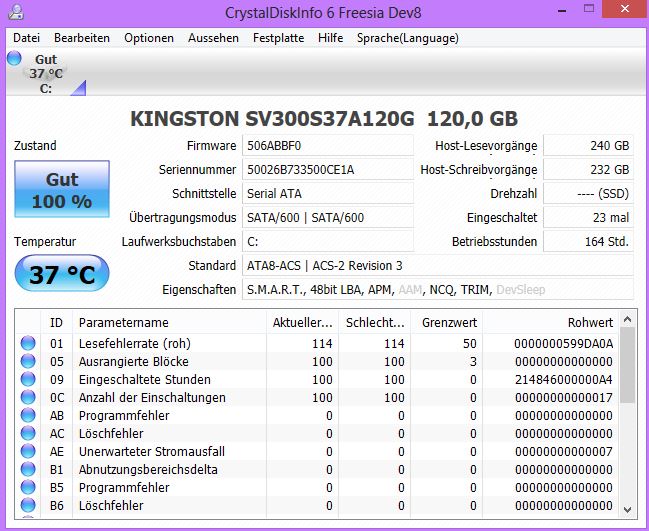This screenshot has width=649, height=531.
Task: Click Host-Lesevorgänge value 240 GB
Action: point(588,146)
